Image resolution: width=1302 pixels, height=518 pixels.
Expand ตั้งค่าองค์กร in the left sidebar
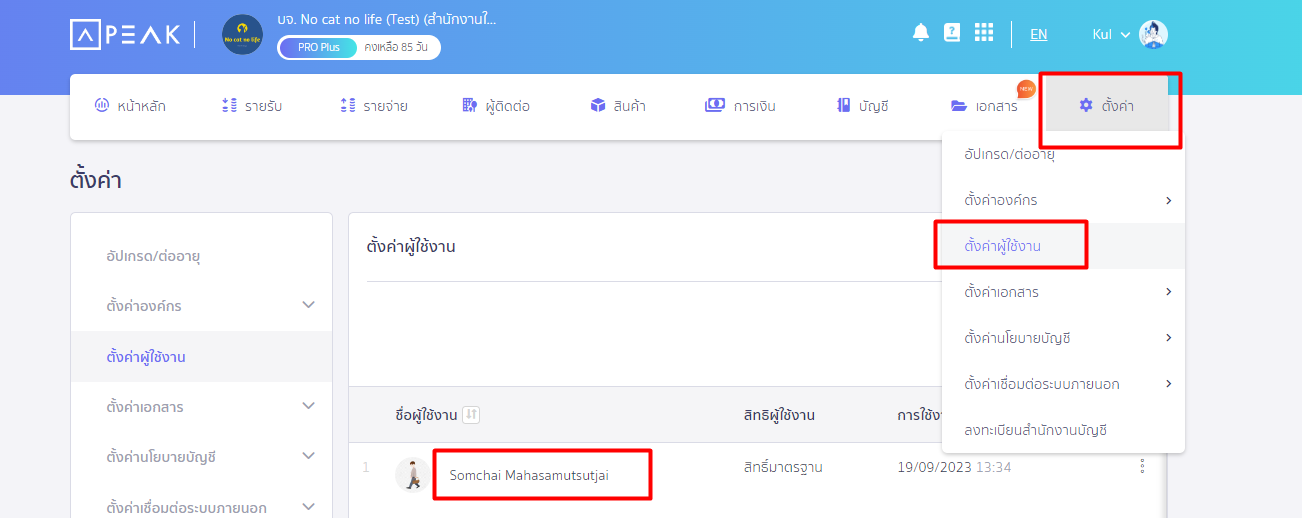[x=308, y=305]
